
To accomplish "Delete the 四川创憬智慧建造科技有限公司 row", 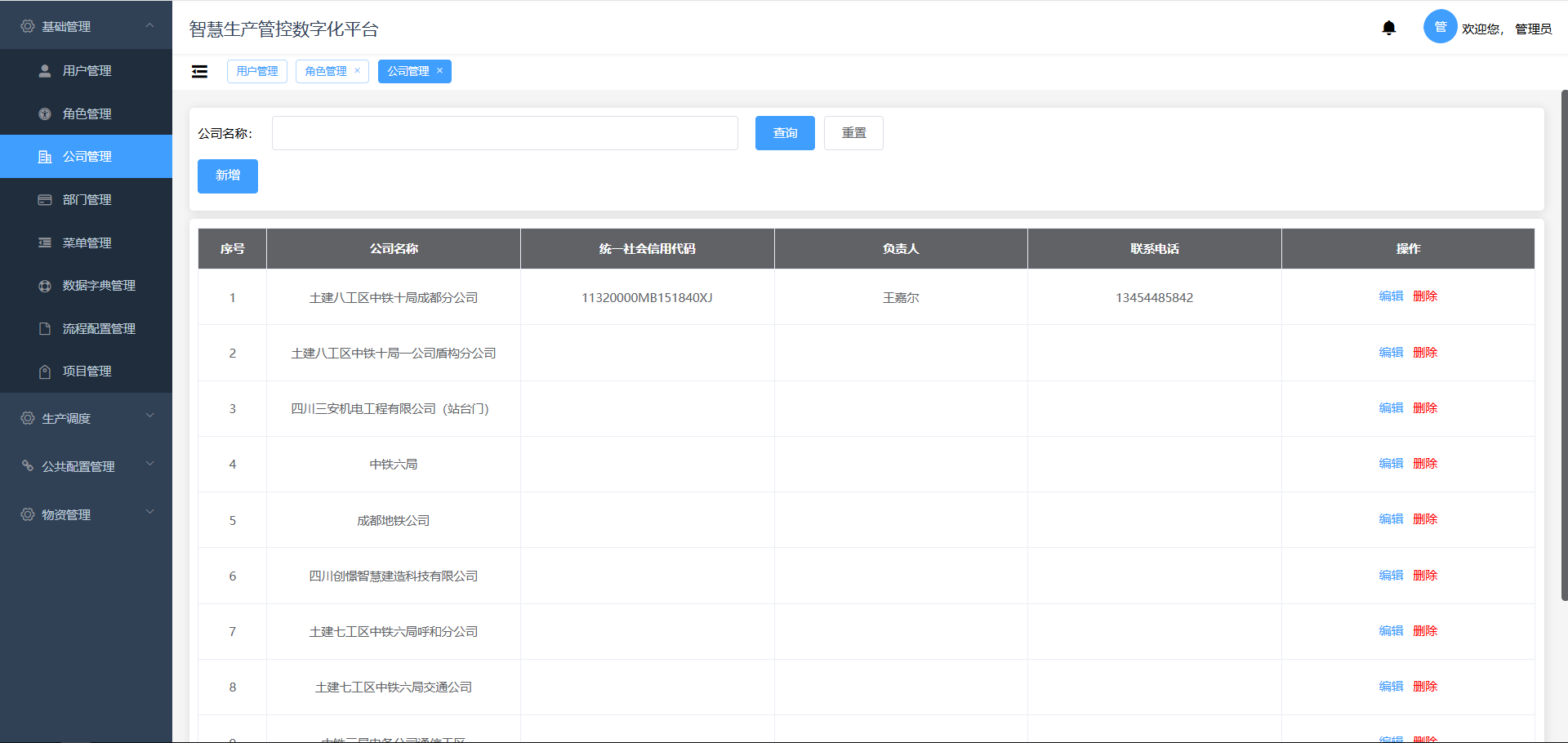I will pos(1425,576).
